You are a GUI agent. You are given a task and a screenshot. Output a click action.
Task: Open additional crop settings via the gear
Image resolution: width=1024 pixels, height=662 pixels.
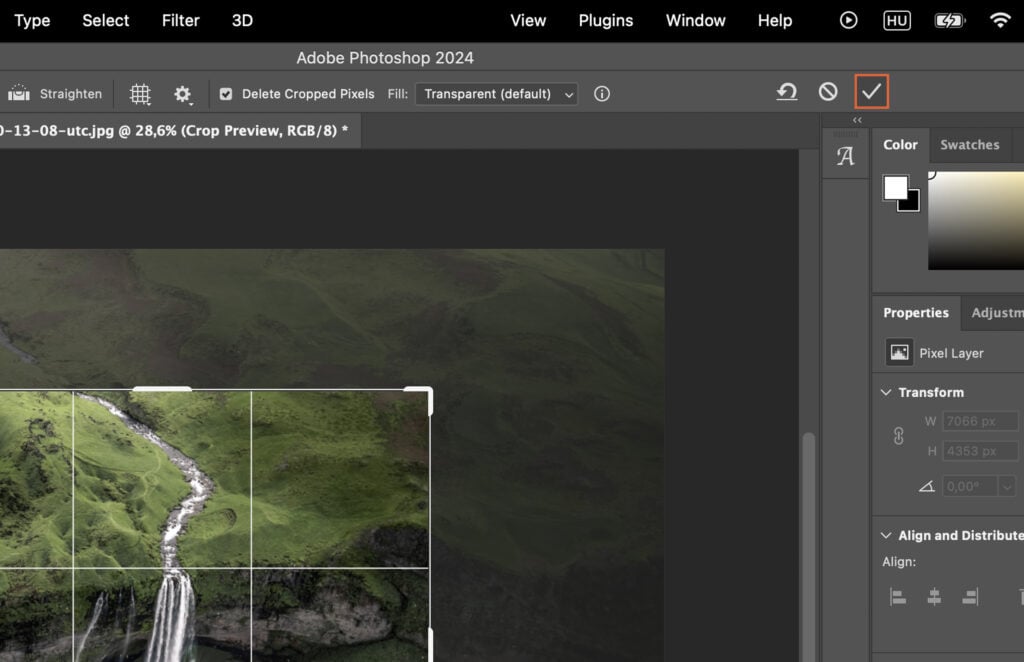tap(182, 93)
